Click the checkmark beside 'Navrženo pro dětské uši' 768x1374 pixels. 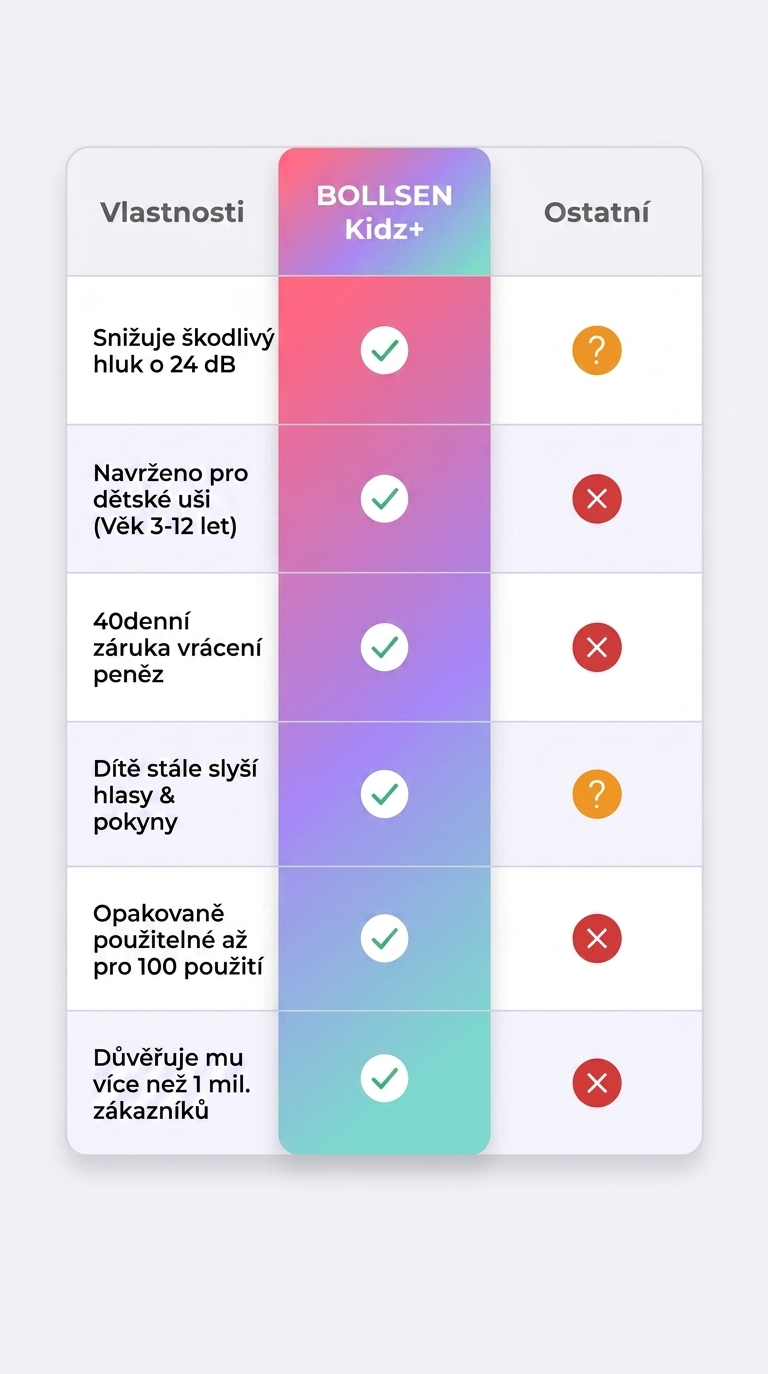pyautogui.click(x=384, y=498)
